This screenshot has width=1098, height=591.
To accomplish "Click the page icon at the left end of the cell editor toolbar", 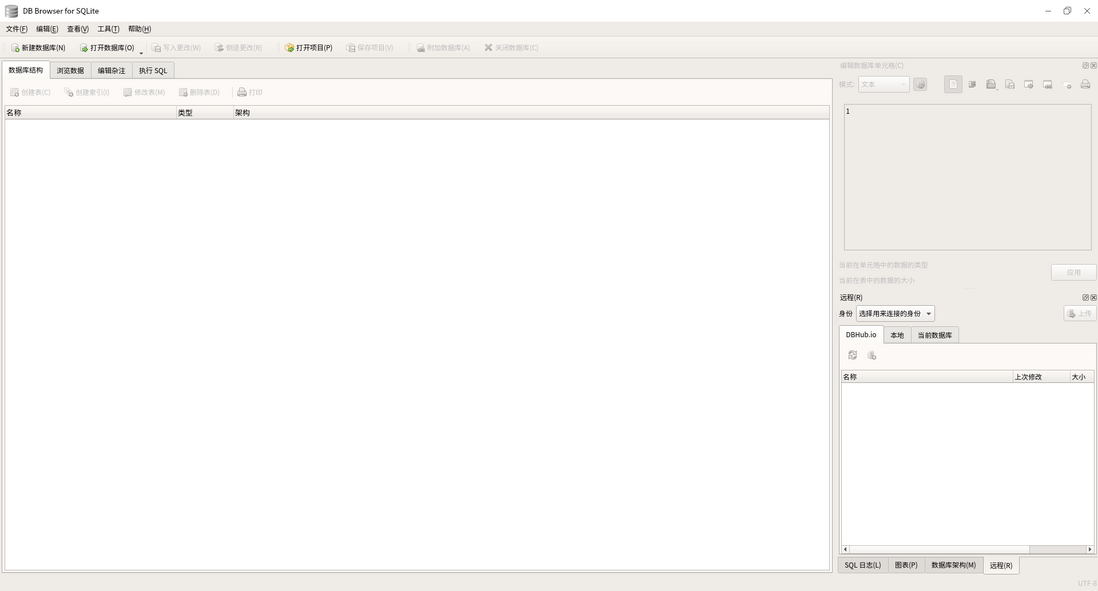I will 953,85.
